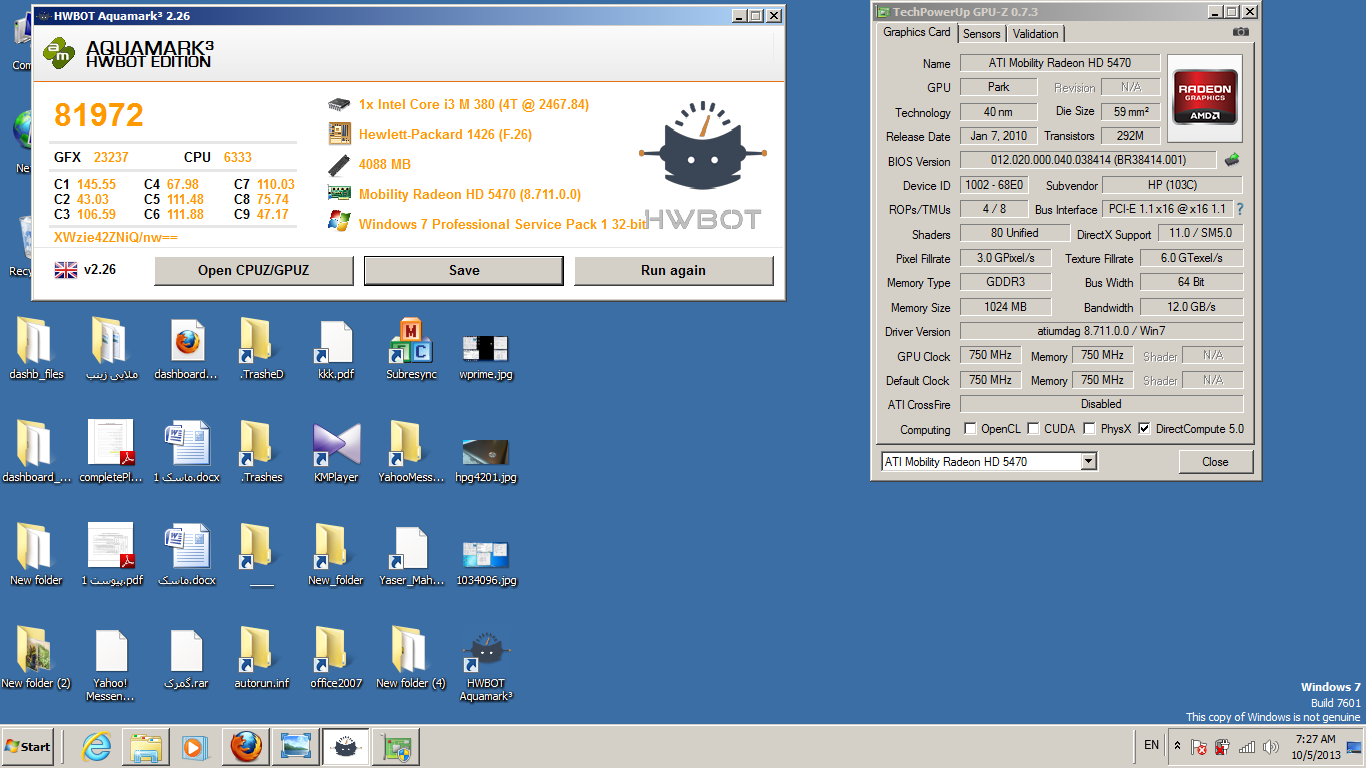
Task: Click the Memory Size 1024 MB field
Action: 1006,307
